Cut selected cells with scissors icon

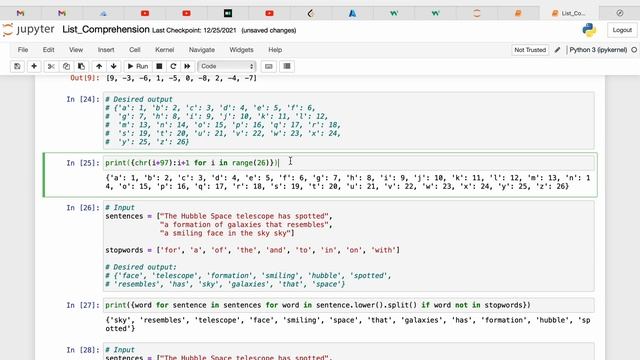(x=51, y=66)
